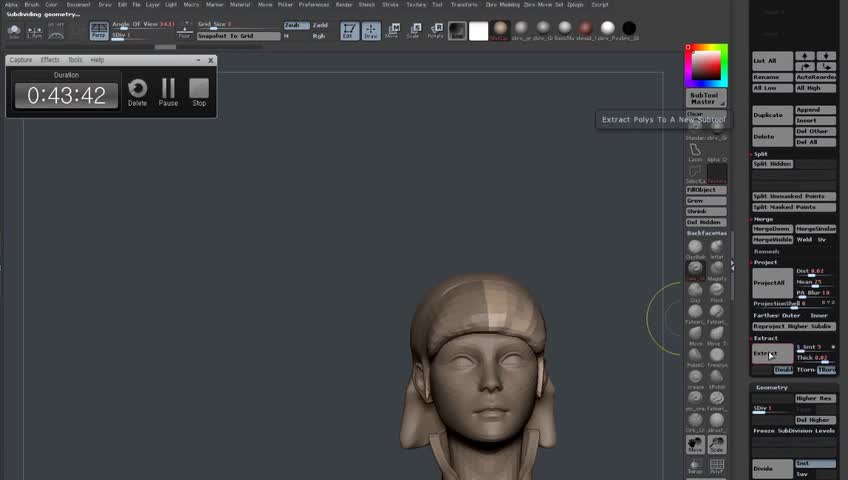Open the Capture menu in recorder window
848x480 pixels.
point(21,60)
